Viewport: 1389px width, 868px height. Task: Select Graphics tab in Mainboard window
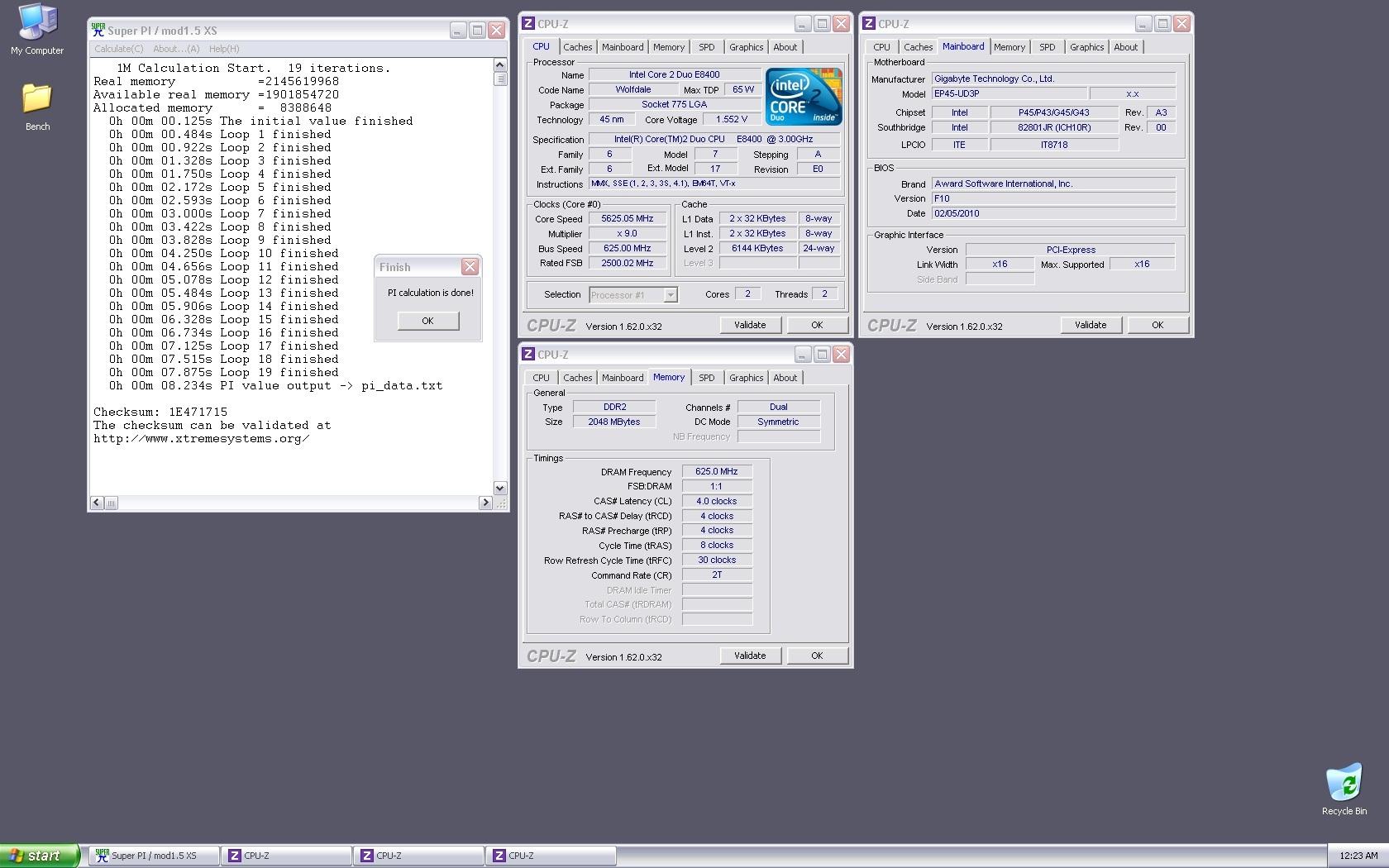pos(1086,47)
